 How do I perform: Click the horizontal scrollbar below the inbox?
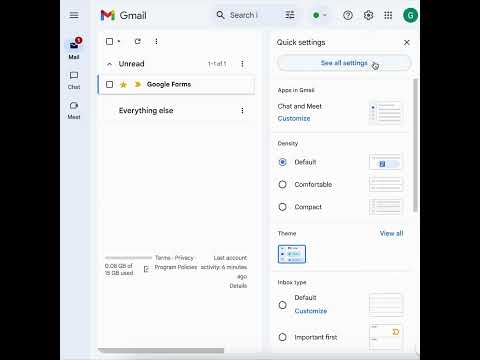click(x=162, y=350)
